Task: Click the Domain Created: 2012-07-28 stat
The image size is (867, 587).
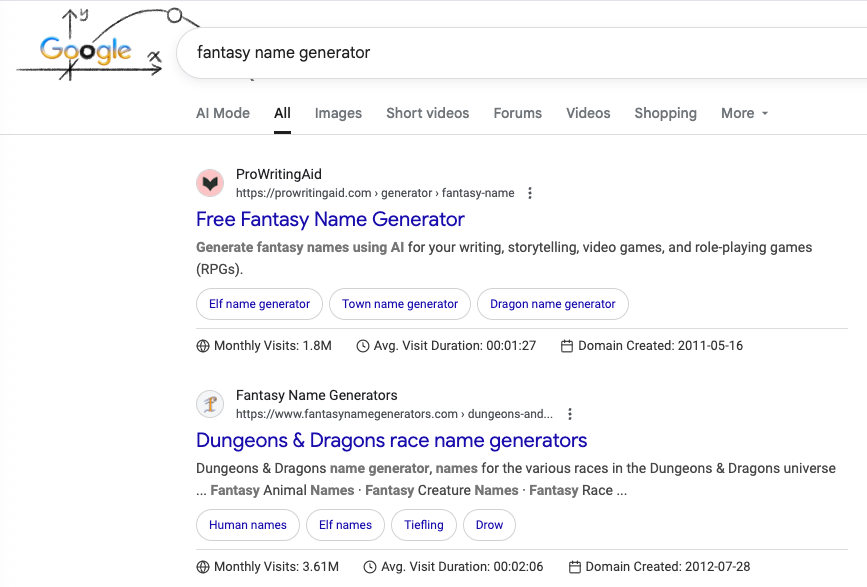Action: [659, 567]
